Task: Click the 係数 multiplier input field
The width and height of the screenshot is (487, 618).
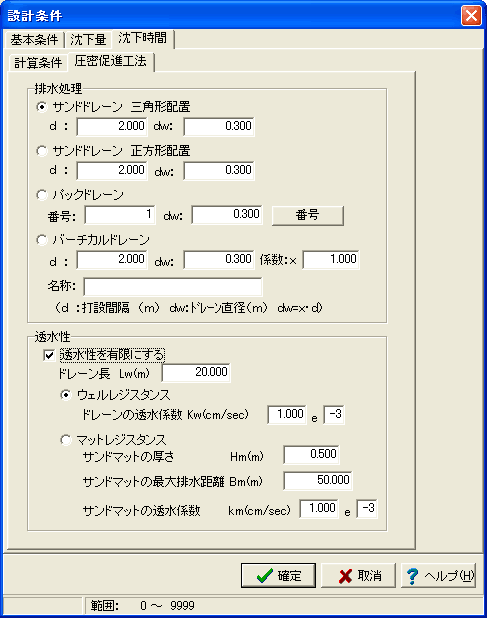Action: [x=331, y=260]
